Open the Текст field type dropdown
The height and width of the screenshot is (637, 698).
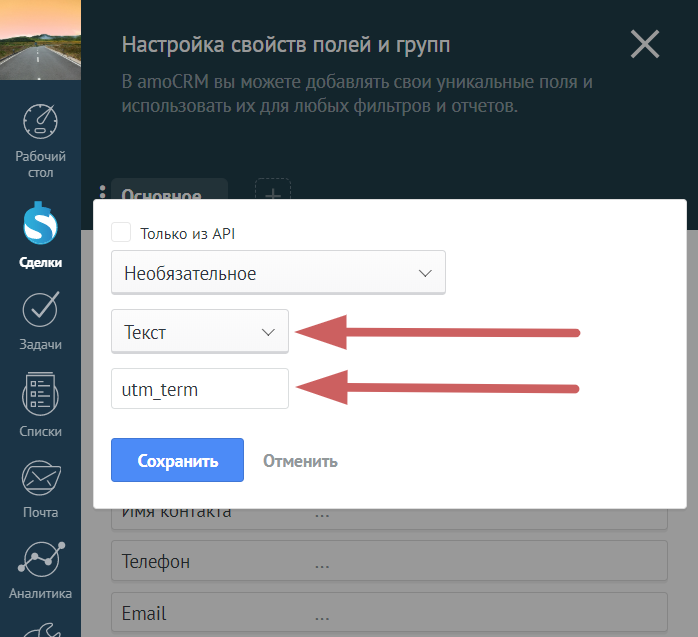pos(199,332)
